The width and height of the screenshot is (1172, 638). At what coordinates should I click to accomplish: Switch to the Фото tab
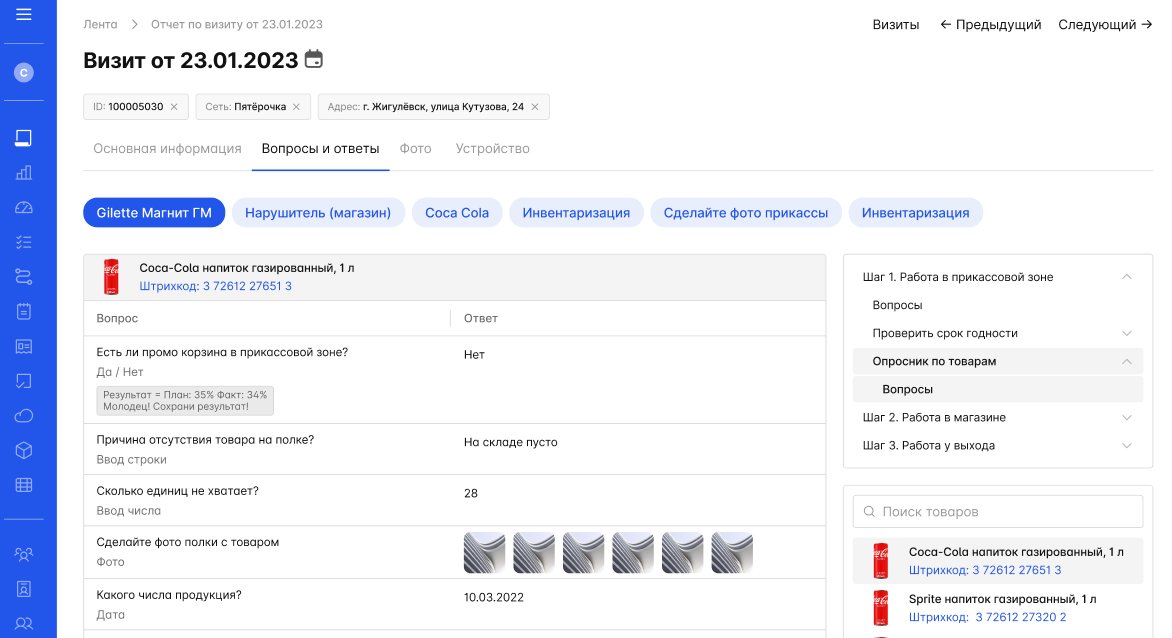[x=416, y=149]
